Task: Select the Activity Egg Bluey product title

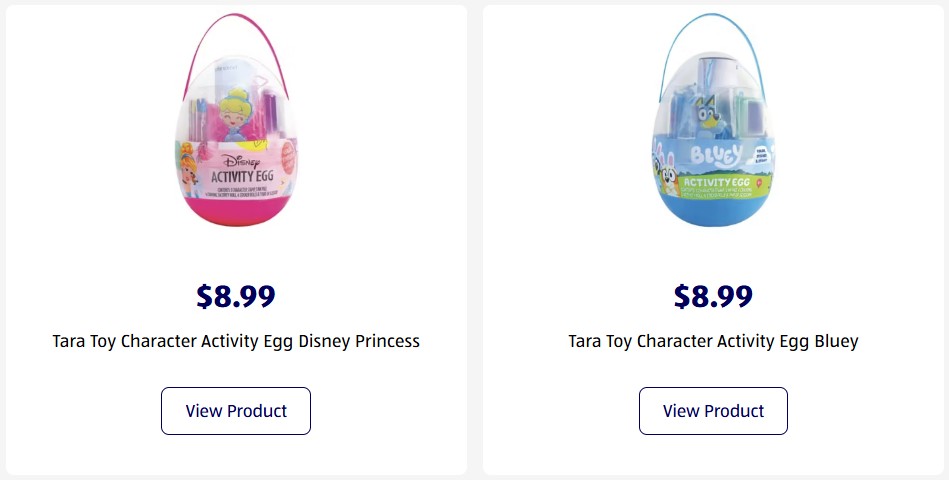Action: pyautogui.click(x=713, y=341)
